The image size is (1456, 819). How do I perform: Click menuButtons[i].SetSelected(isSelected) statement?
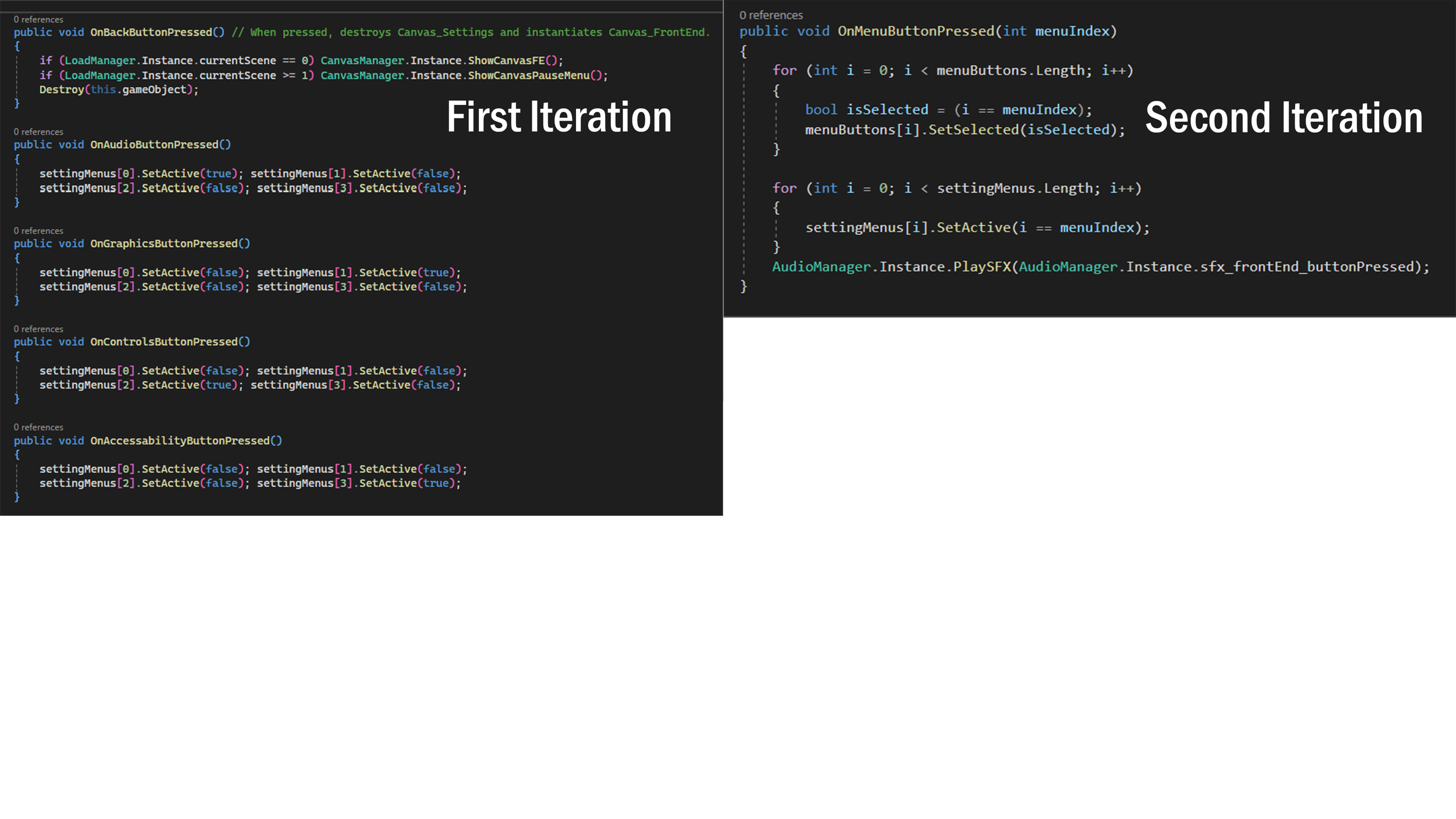coord(964,130)
